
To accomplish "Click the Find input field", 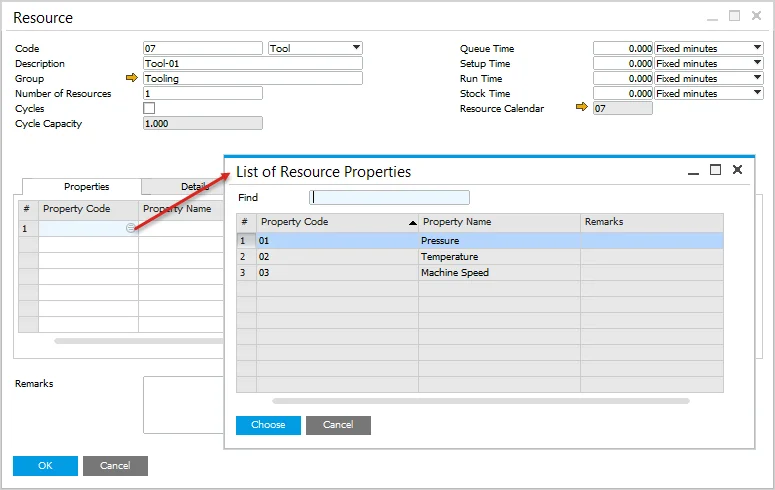I will (x=389, y=197).
